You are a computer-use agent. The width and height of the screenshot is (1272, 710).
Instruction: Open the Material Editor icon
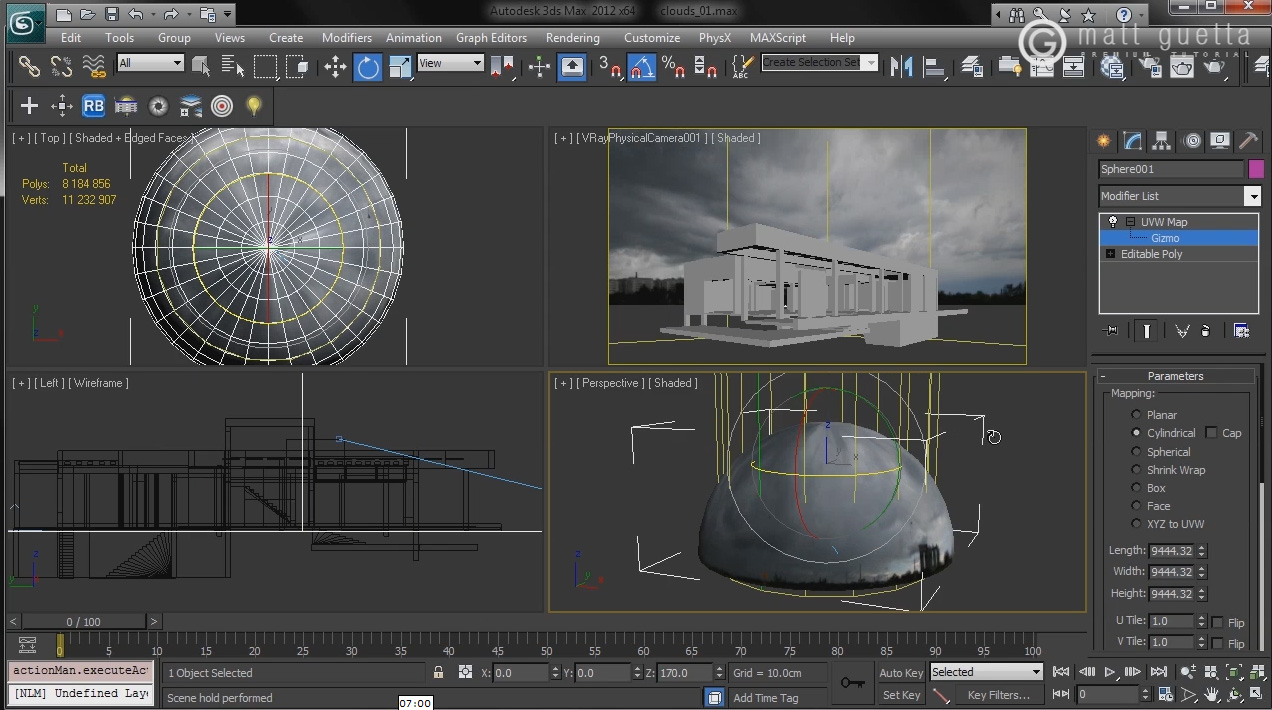1113,67
